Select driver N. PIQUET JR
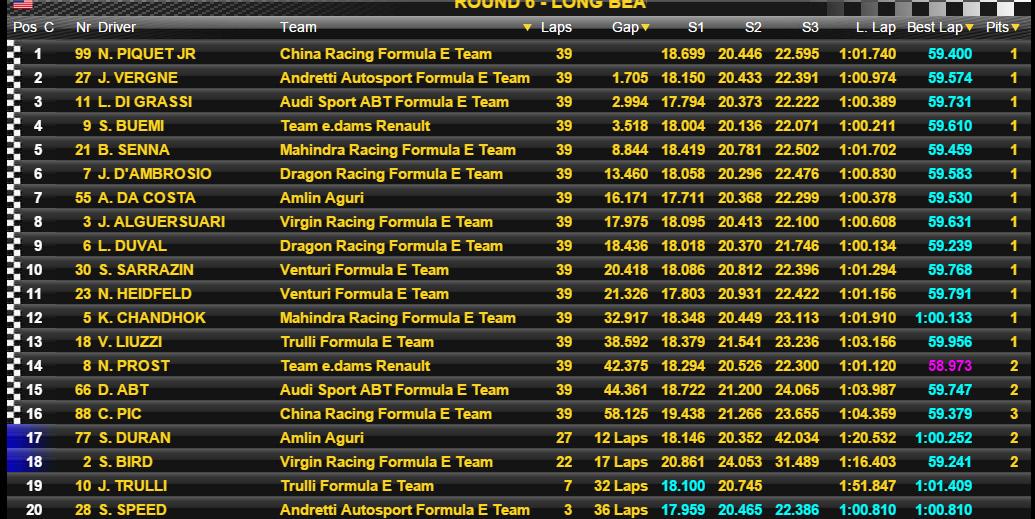 coord(147,54)
